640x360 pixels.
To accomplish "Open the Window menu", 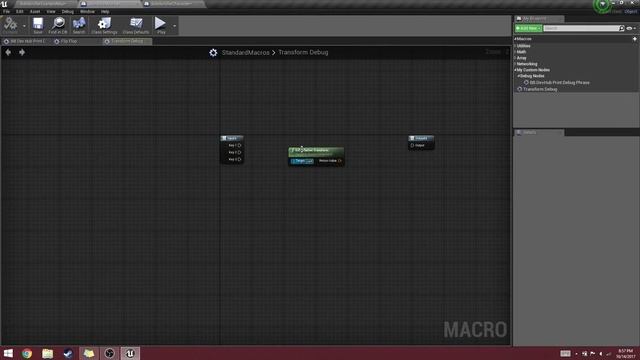I will [x=87, y=11].
